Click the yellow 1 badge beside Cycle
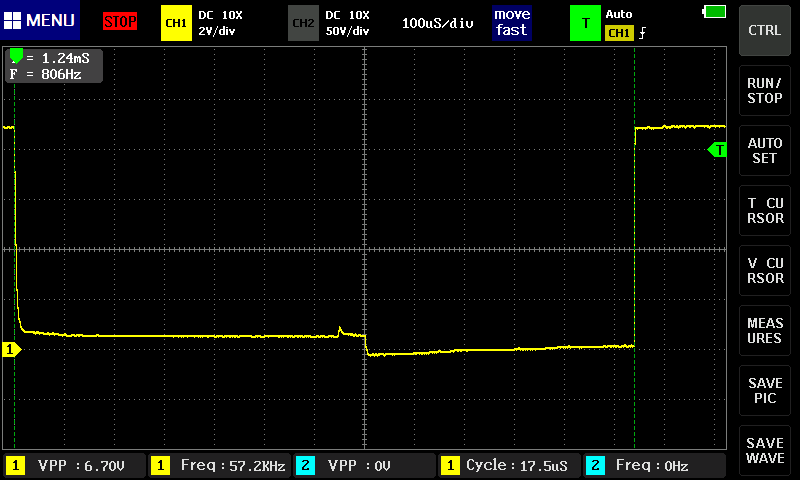The image size is (800, 480). coord(450,465)
